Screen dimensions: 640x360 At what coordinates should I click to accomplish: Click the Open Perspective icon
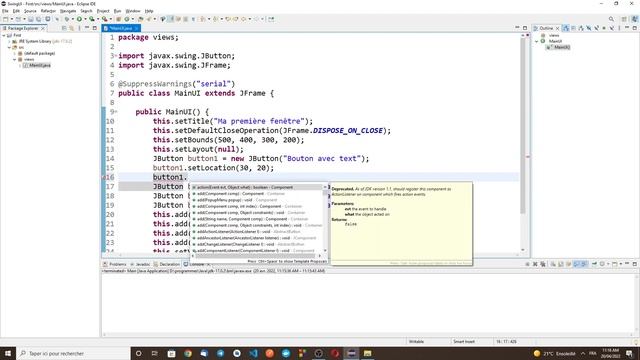tap(624, 19)
